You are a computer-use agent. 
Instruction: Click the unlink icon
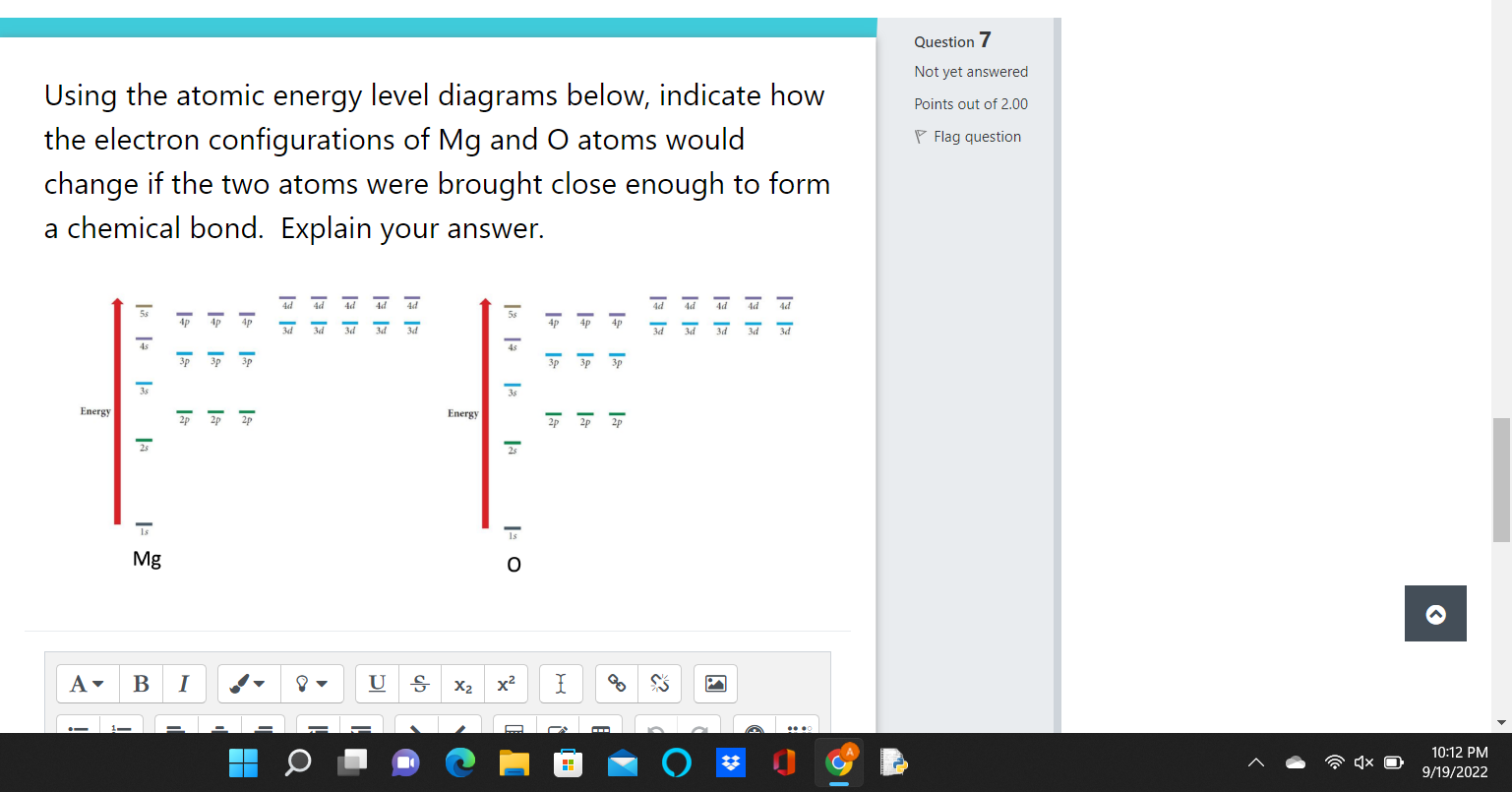pos(660,684)
